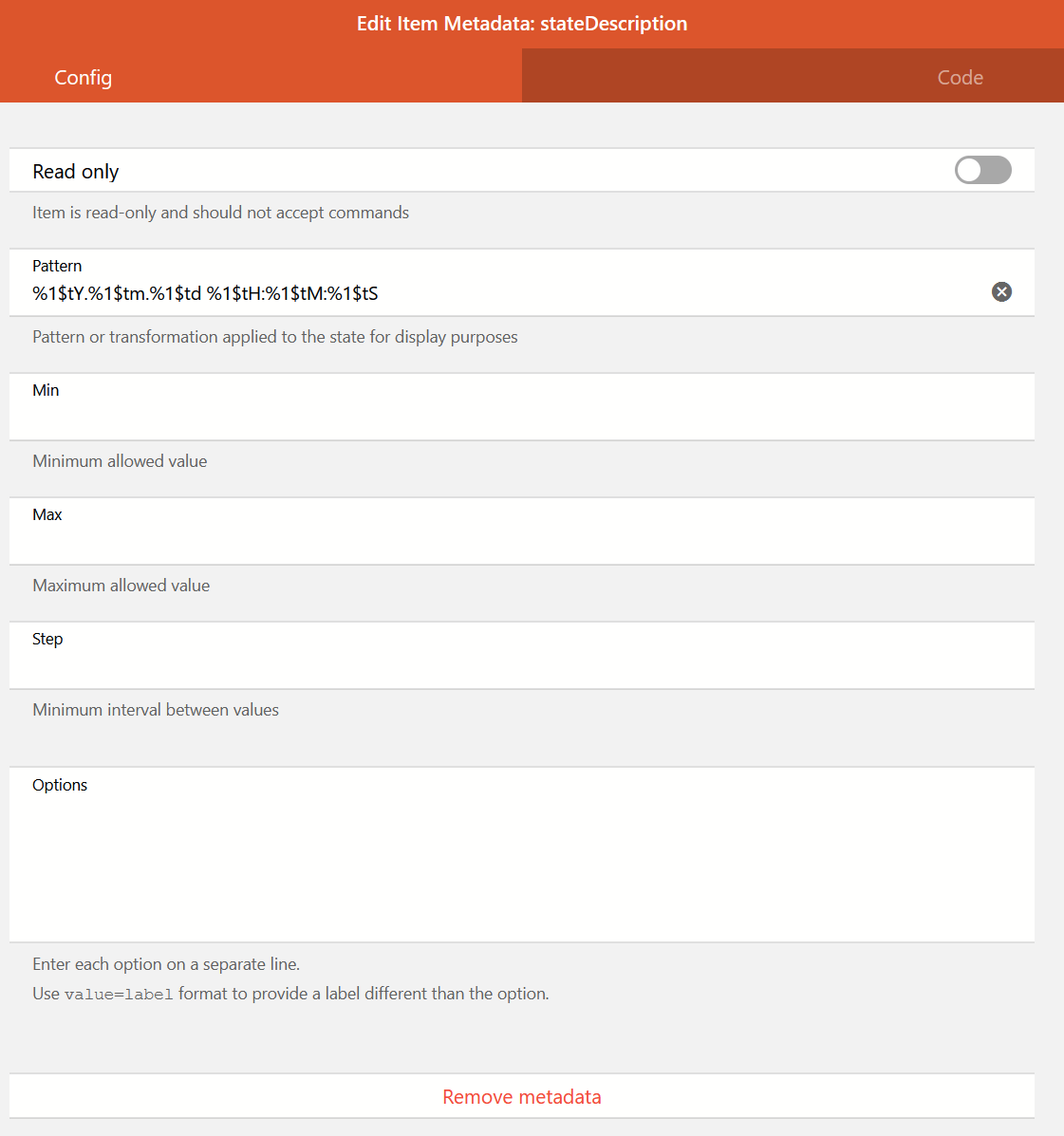Select the Config tab
Screen dimensions: 1064x1136
83,77
